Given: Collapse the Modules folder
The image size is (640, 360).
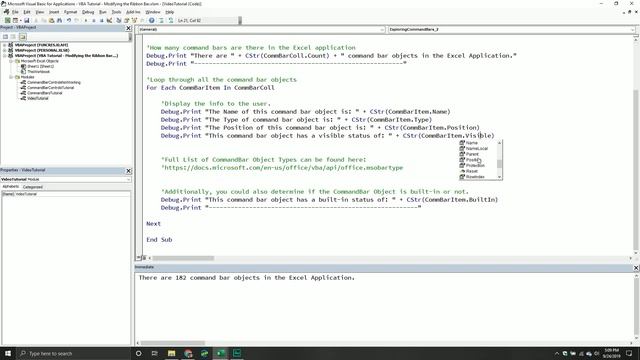Looking at the screenshot, I should [11, 77].
